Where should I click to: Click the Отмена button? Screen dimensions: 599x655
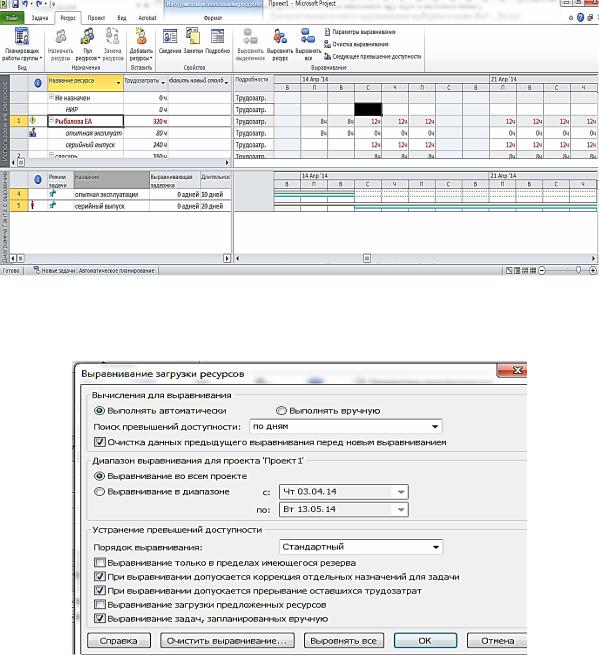click(x=497, y=640)
